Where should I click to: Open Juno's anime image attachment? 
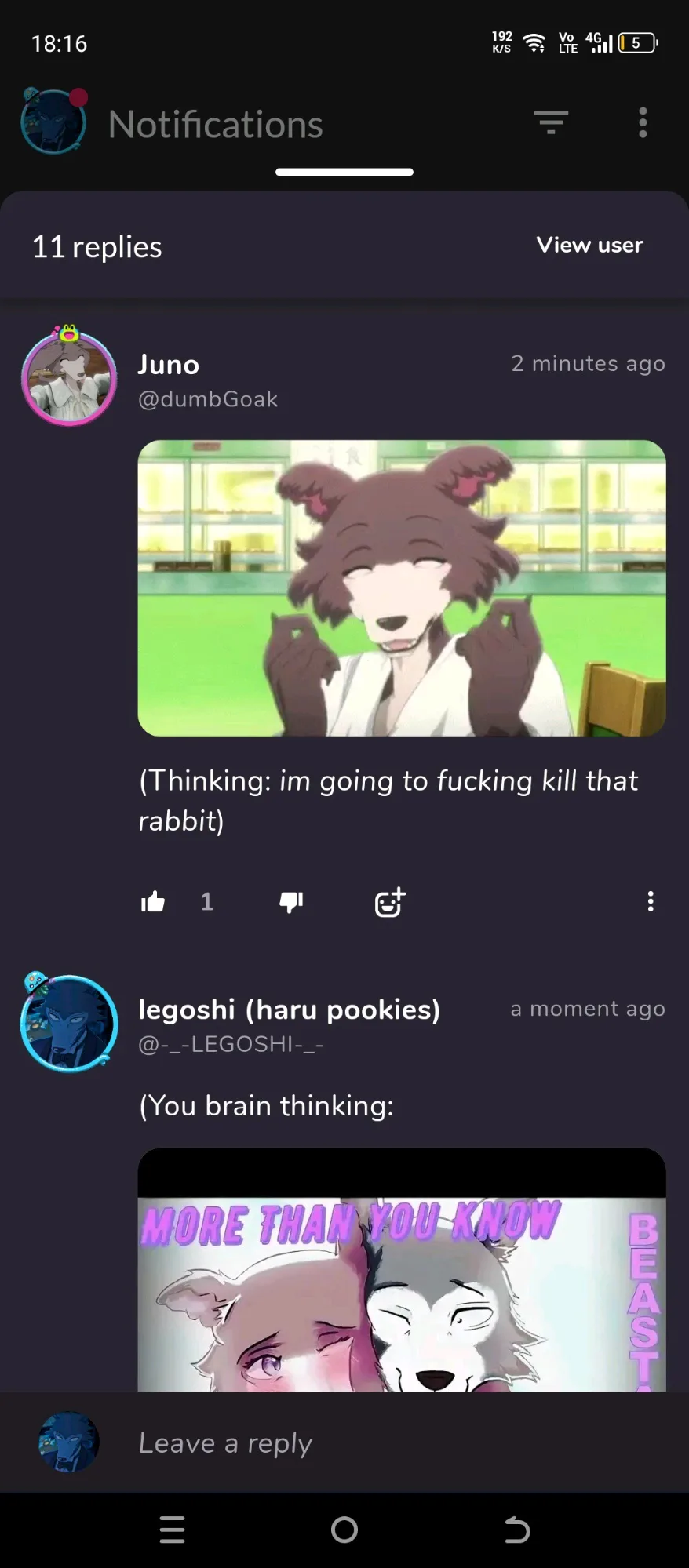[x=402, y=588]
